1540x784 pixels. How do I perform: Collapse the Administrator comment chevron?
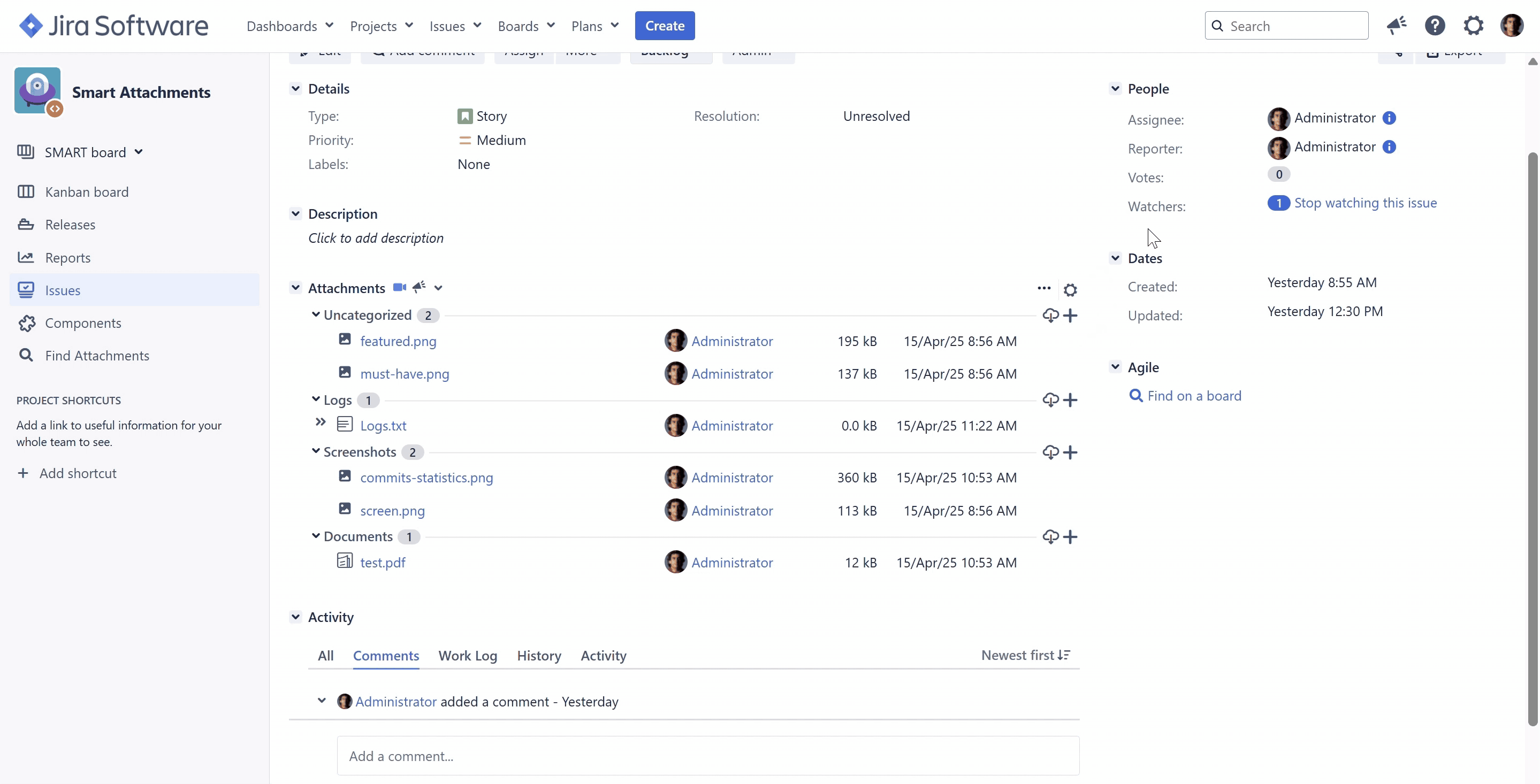(x=322, y=701)
